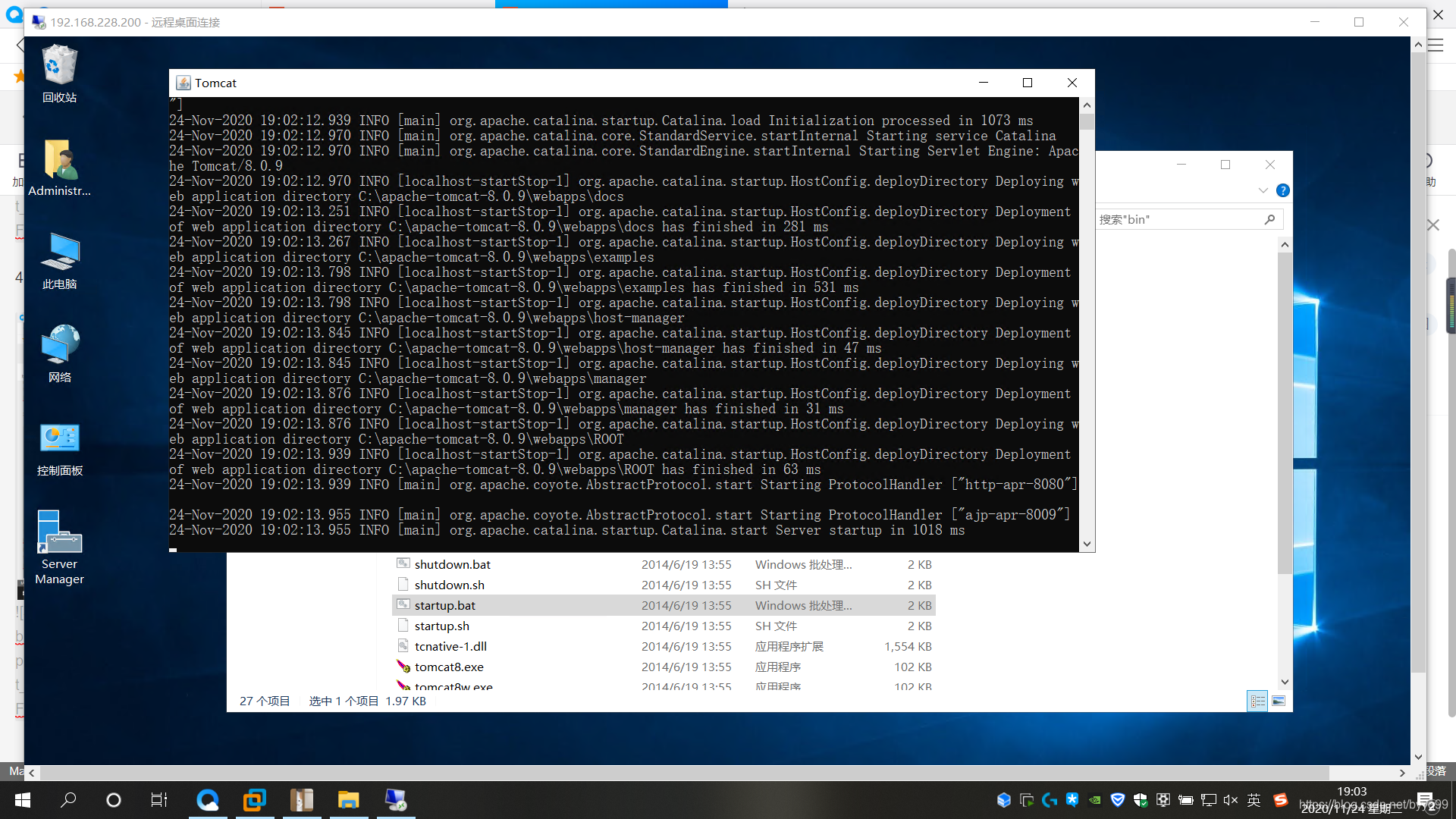The height and width of the screenshot is (819, 1456).
Task: Open File Explorer from the taskbar
Action: click(x=349, y=800)
